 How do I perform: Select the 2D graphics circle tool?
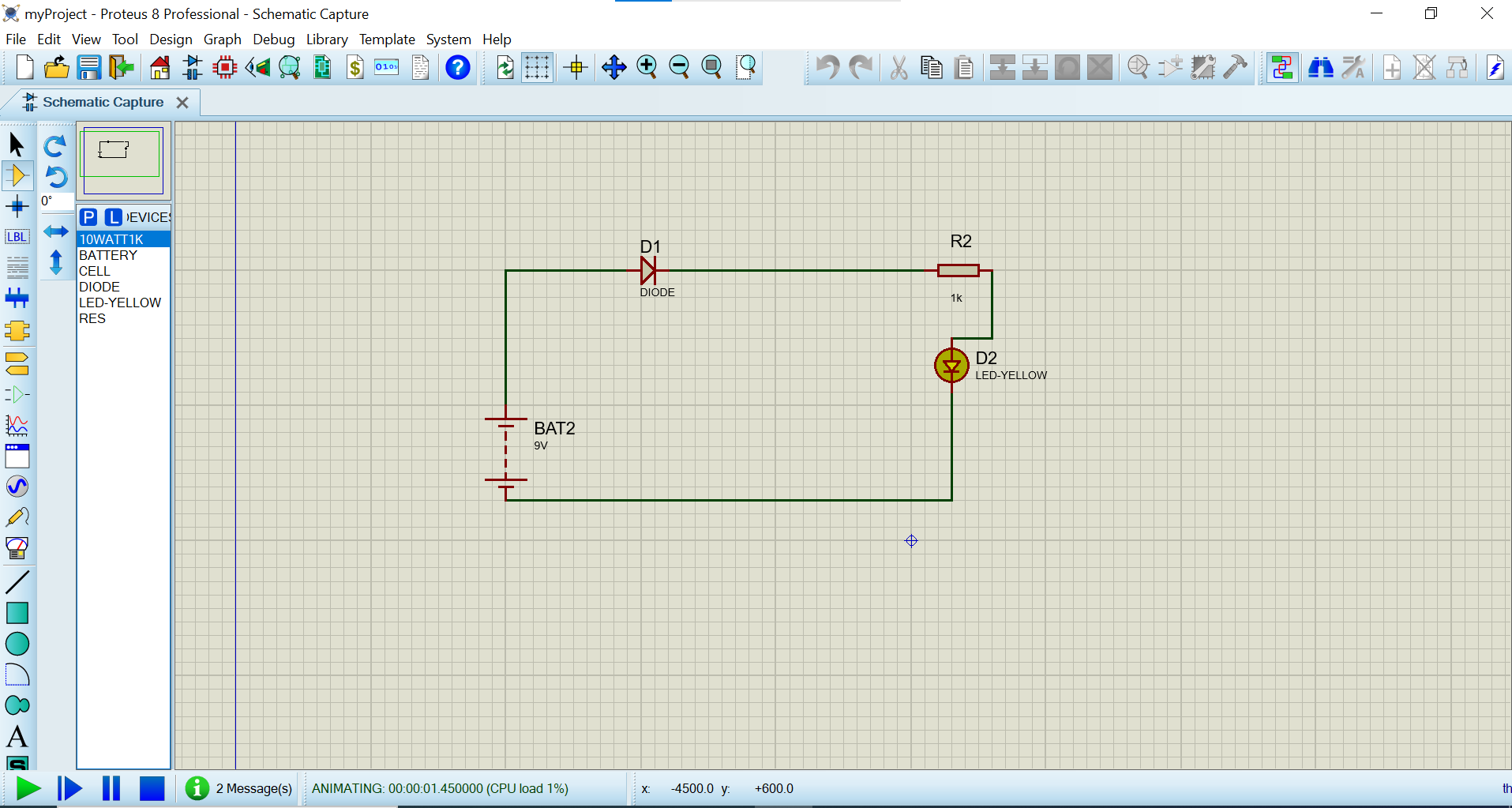coord(17,644)
